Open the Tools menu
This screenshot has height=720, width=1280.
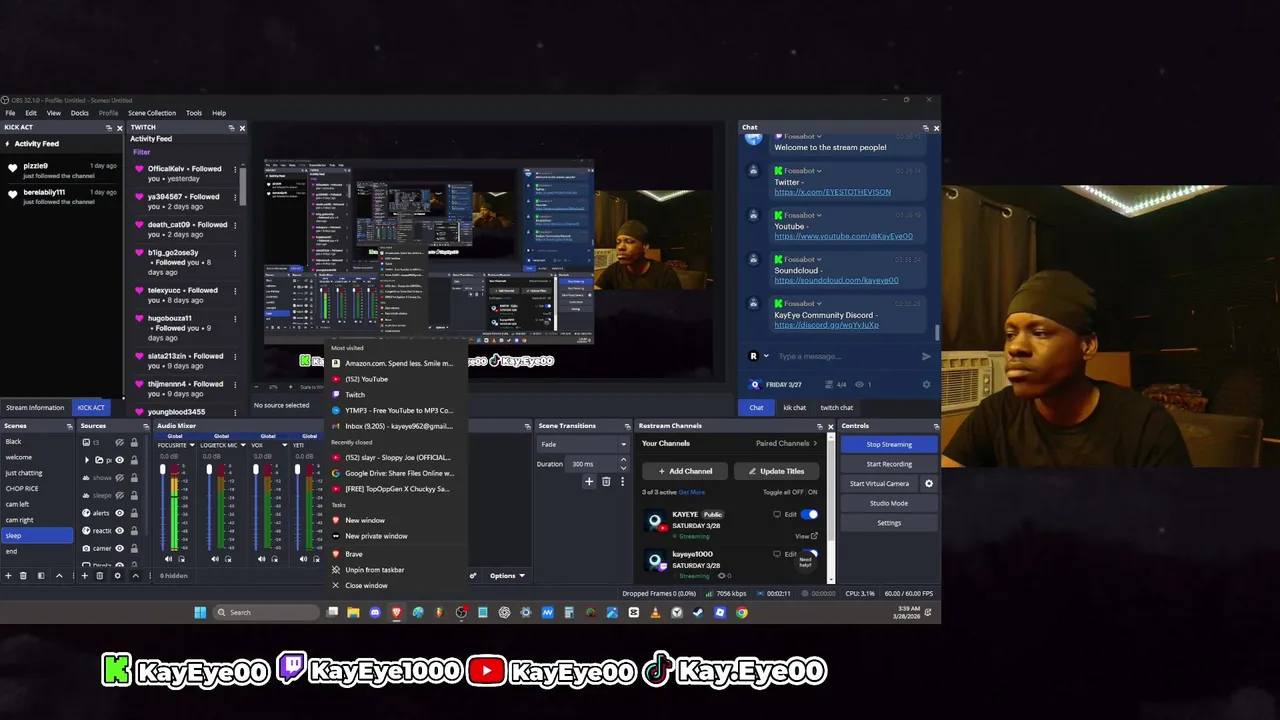(x=194, y=113)
